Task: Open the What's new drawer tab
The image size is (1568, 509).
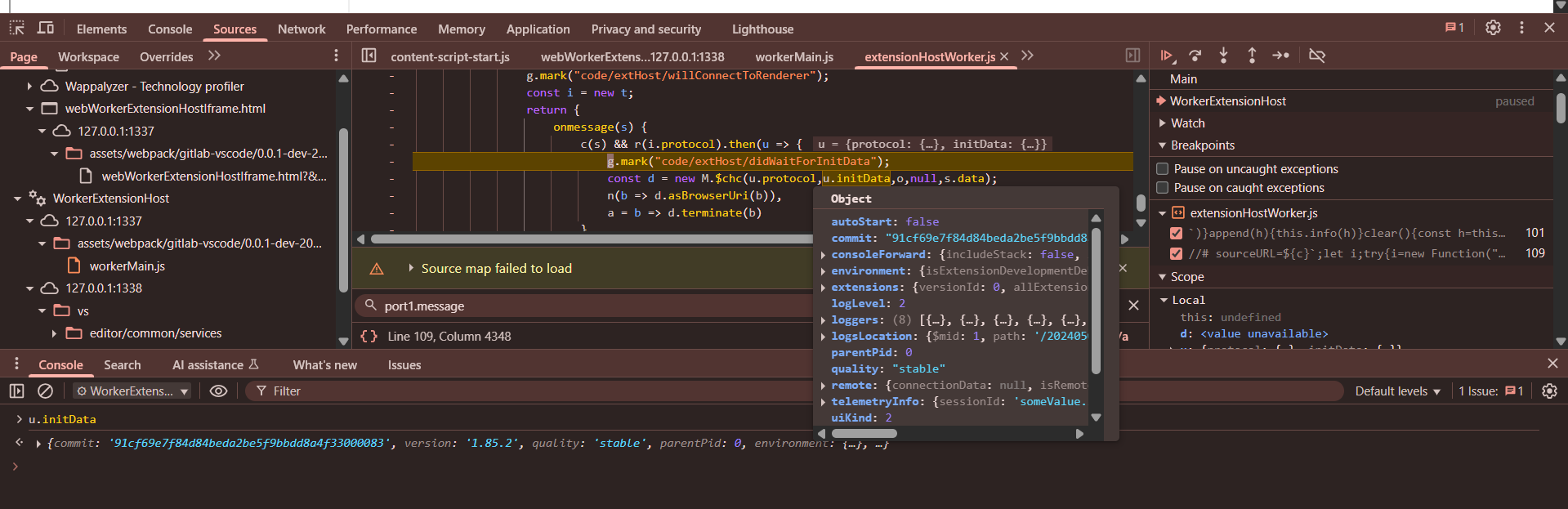Action: click(x=324, y=364)
